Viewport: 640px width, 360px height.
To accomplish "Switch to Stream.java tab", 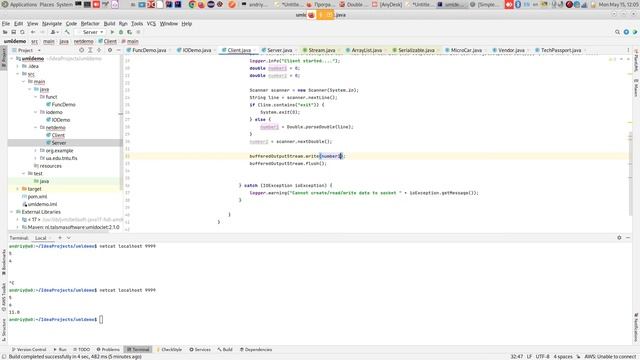I will click(x=322, y=50).
